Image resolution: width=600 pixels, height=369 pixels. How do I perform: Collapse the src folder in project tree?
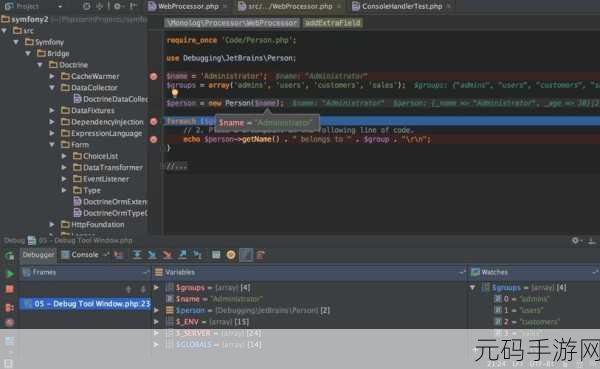coord(5,31)
